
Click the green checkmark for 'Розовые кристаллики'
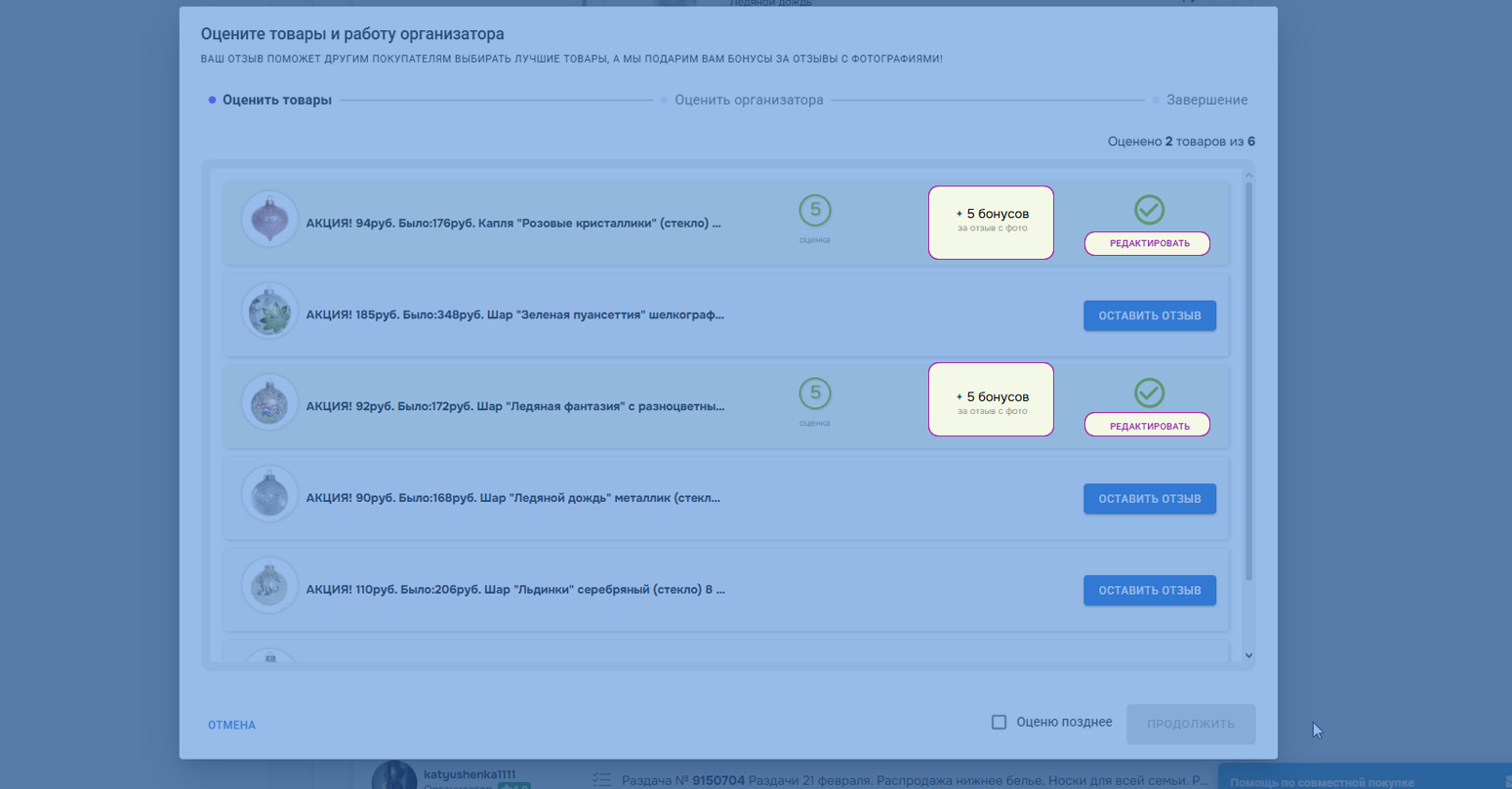[1149, 209]
